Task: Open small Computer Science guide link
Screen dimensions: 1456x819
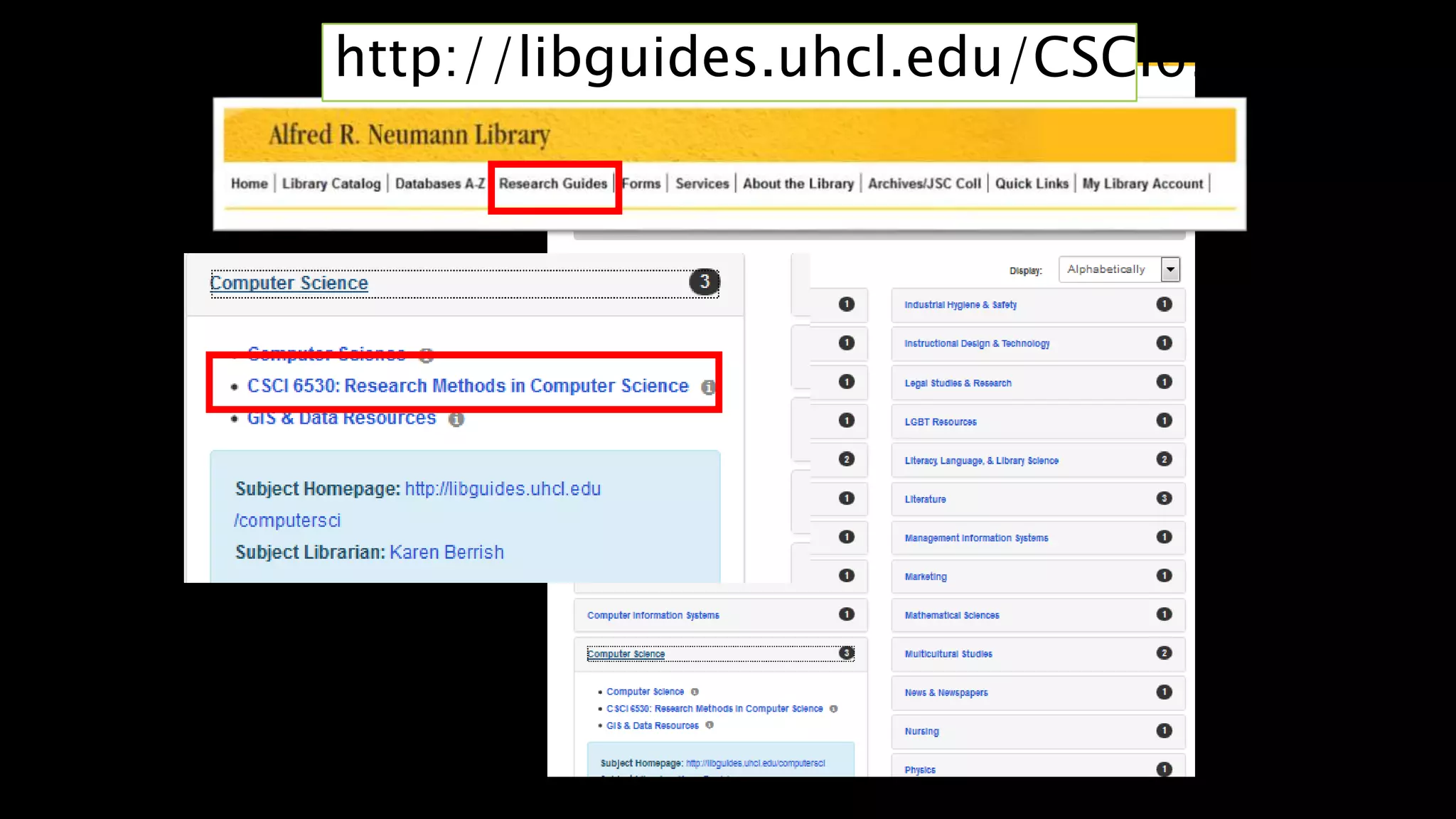Action: [645, 692]
